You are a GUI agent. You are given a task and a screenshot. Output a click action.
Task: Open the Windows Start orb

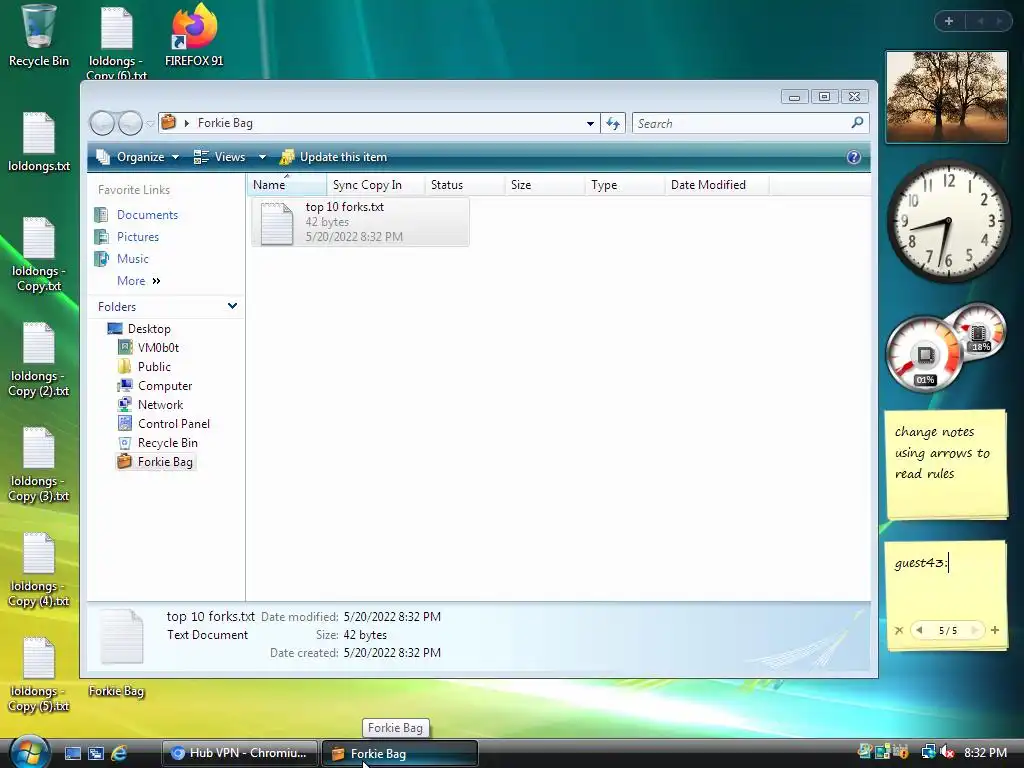coord(29,752)
